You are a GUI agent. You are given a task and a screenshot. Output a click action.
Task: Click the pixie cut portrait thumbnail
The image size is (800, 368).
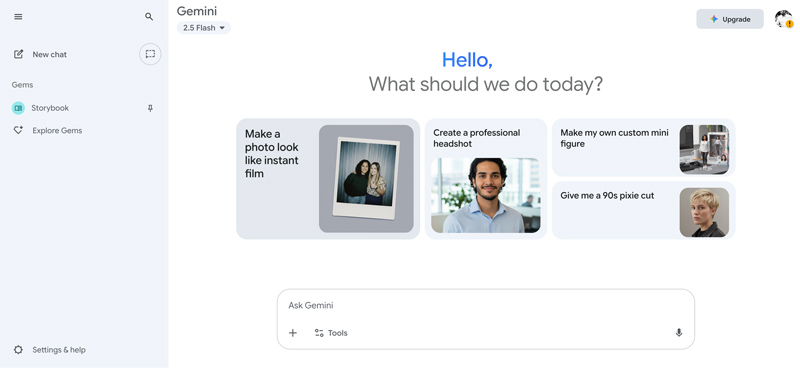pyautogui.click(x=704, y=212)
